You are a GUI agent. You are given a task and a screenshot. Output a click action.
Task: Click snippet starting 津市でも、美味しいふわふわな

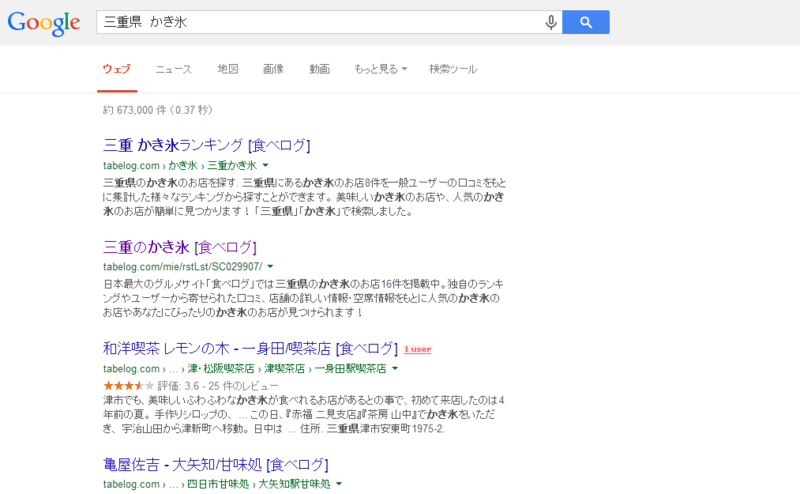[x=304, y=414]
